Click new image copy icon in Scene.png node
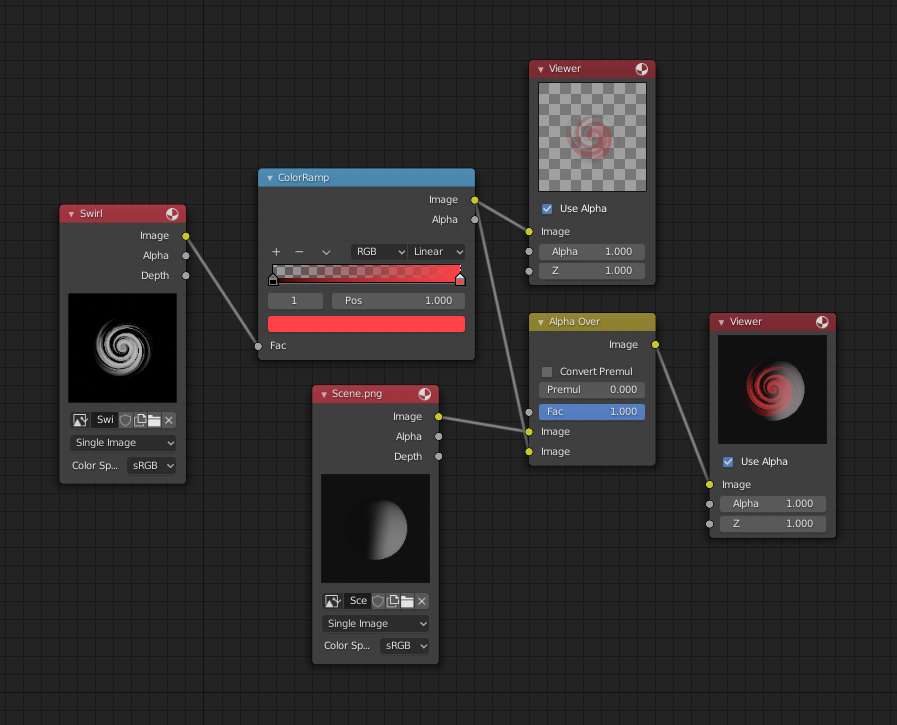897x725 pixels. [393, 601]
